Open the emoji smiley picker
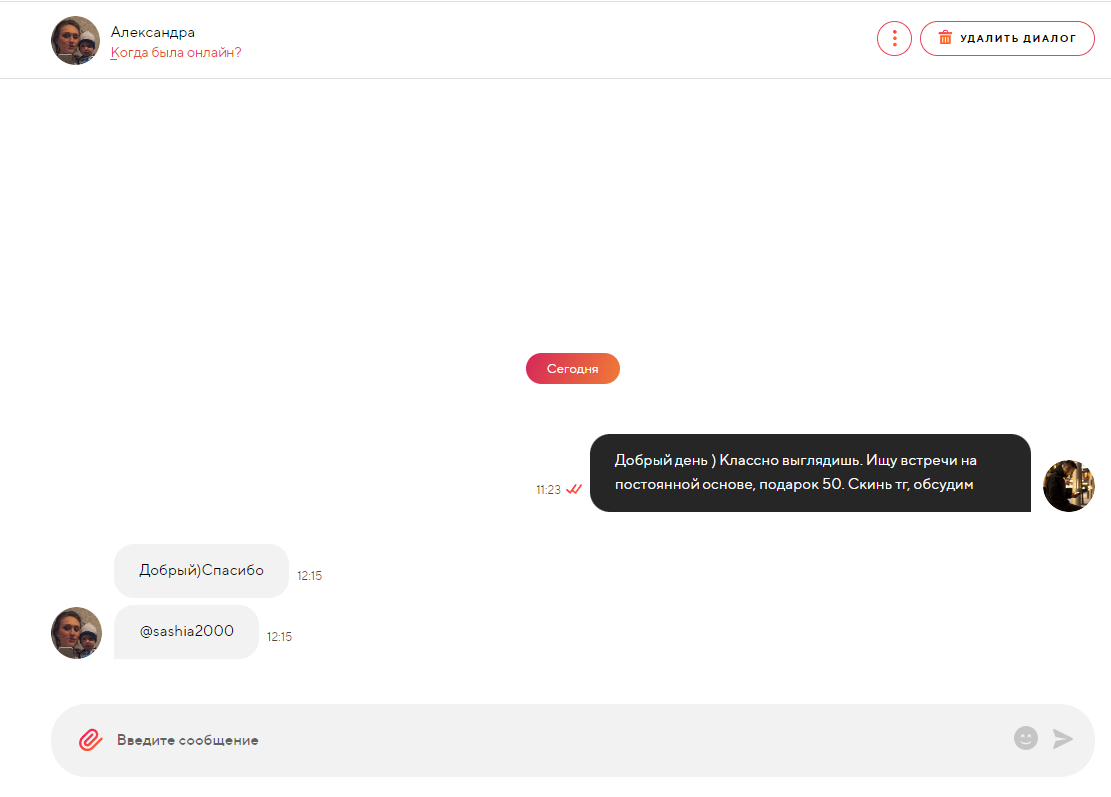This screenshot has height=797, width=1111. tap(1025, 738)
